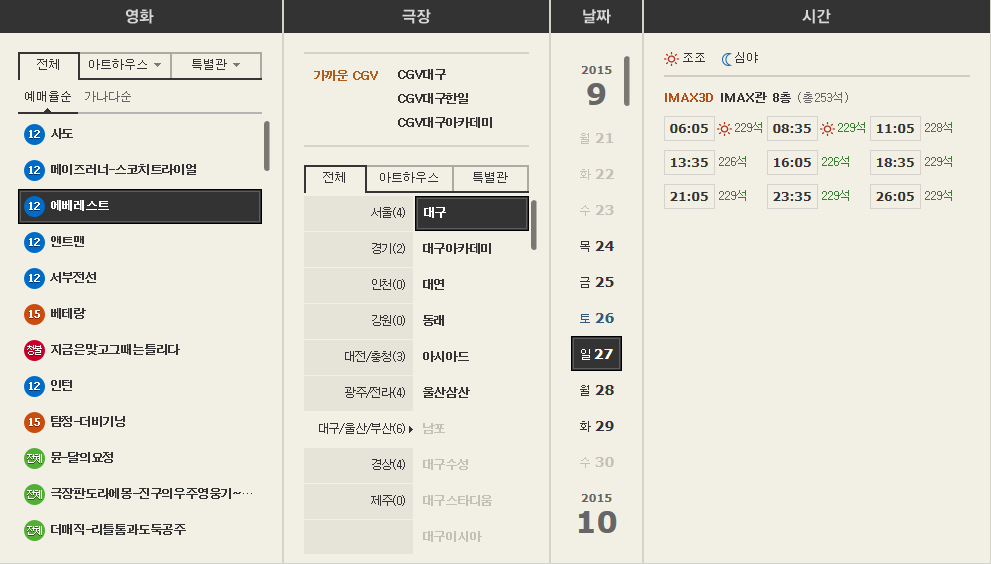Screen dimensions: 991x564
Task: Click the scrollbar of the theater list
Action: coord(534,225)
